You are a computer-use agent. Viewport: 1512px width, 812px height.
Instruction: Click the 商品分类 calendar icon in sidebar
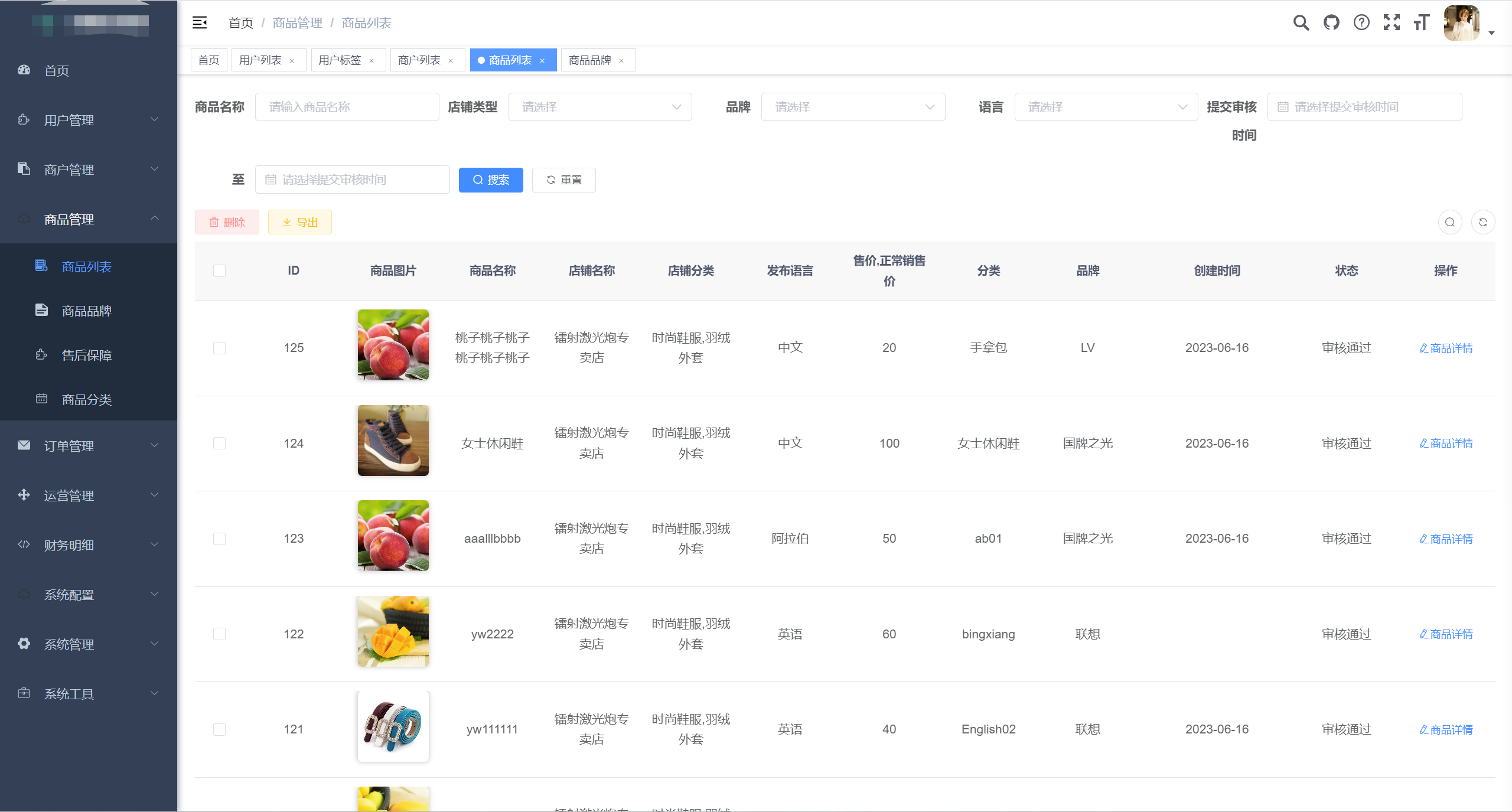[x=41, y=399]
